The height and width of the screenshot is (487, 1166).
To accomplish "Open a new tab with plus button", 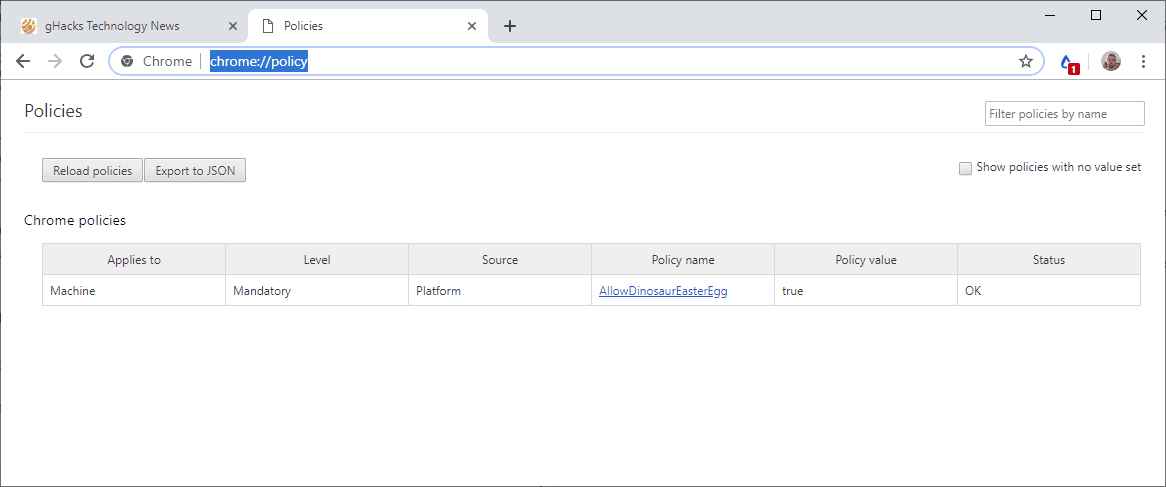I will (509, 26).
